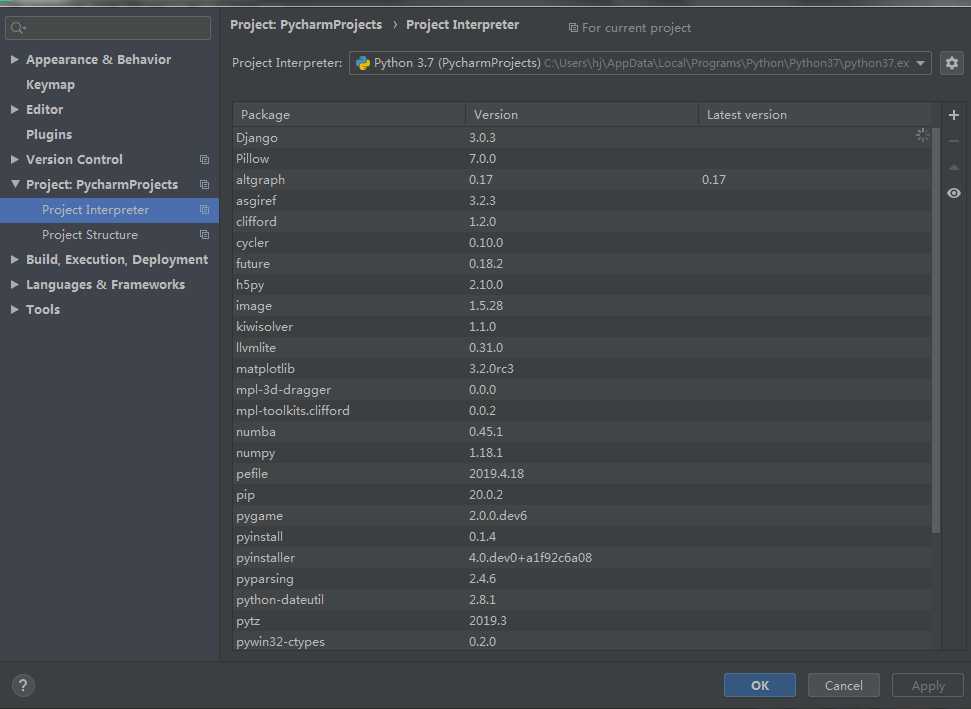This screenshot has height=709, width=971.
Task: Click the upgrade package arrow icon
Action: coord(953,167)
